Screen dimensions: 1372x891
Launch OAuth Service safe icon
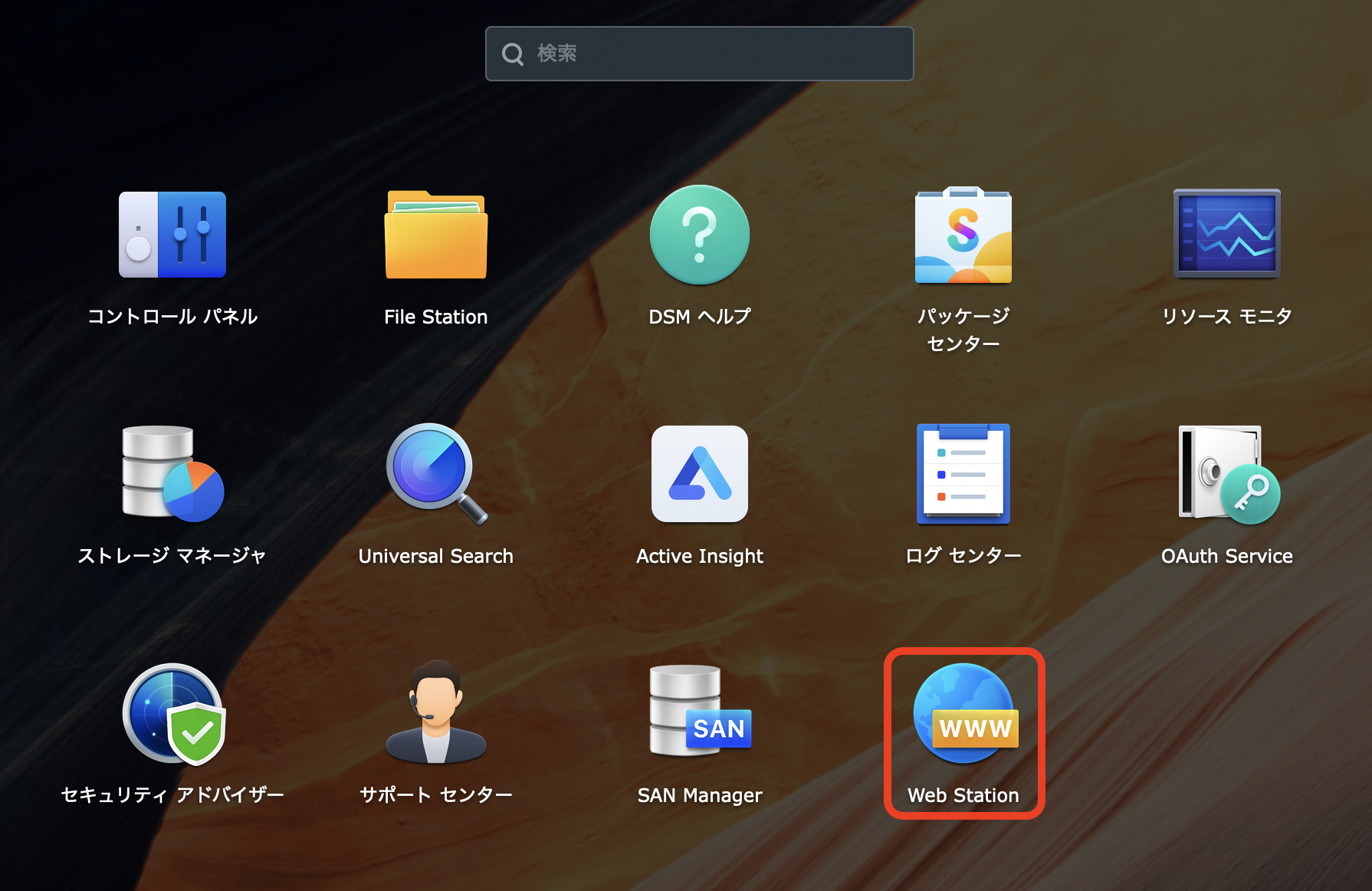(1226, 474)
